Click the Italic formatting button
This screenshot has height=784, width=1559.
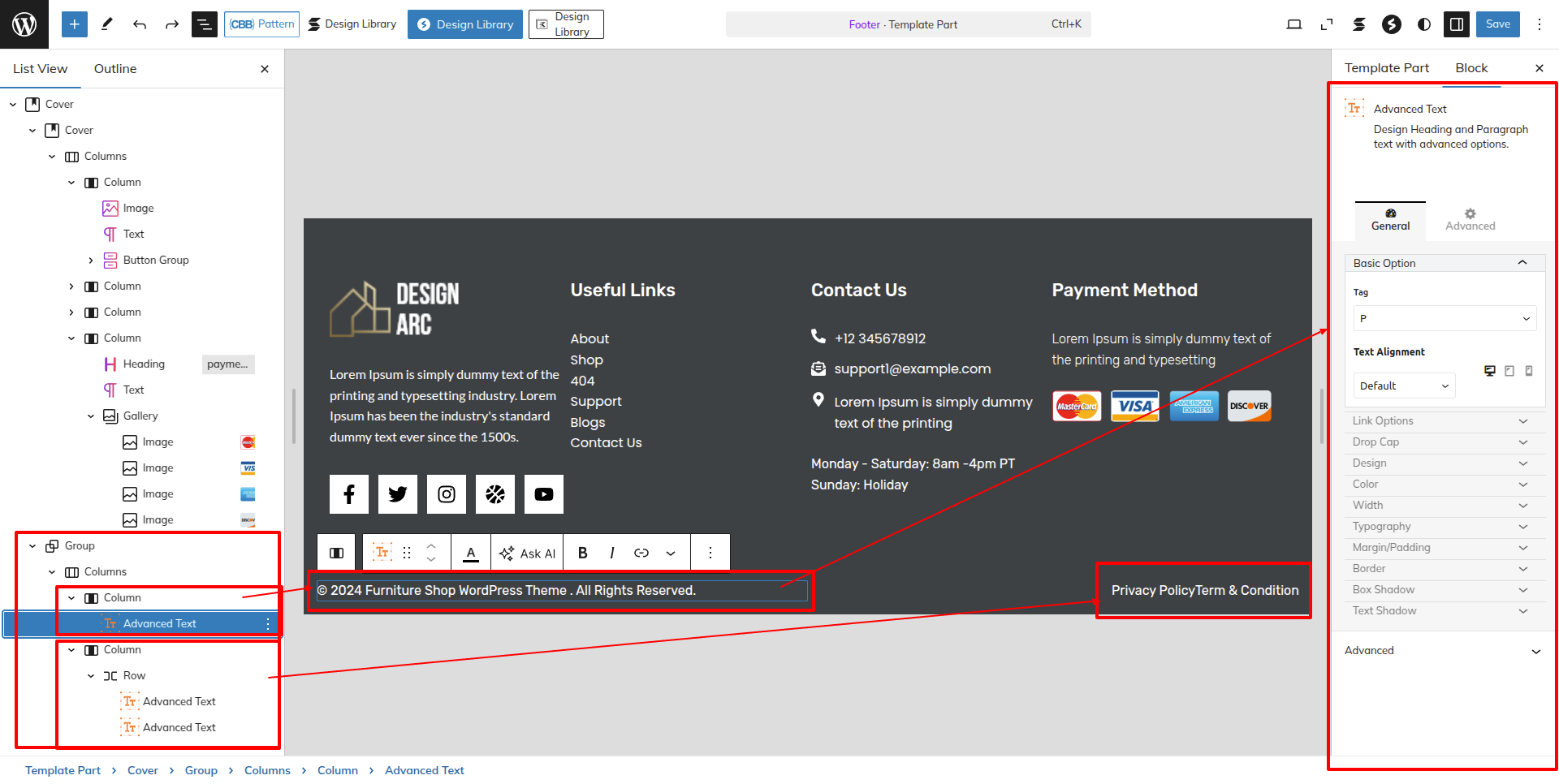pyautogui.click(x=611, y=553)
